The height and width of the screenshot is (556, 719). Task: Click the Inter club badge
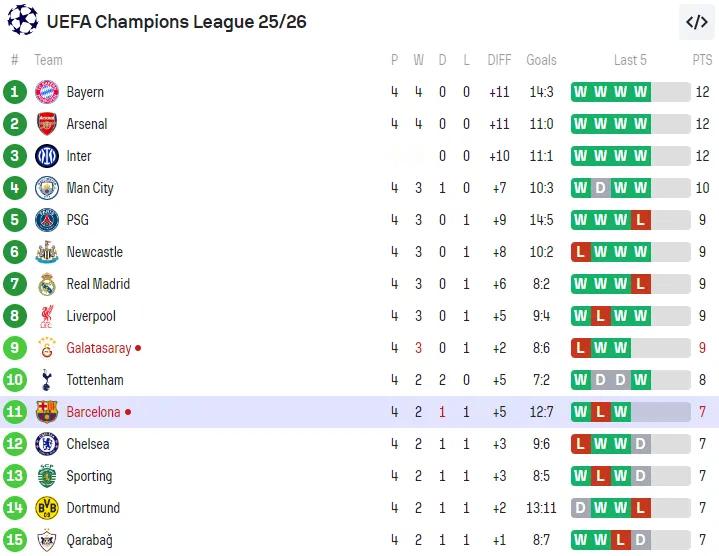[x=47, y=156]
